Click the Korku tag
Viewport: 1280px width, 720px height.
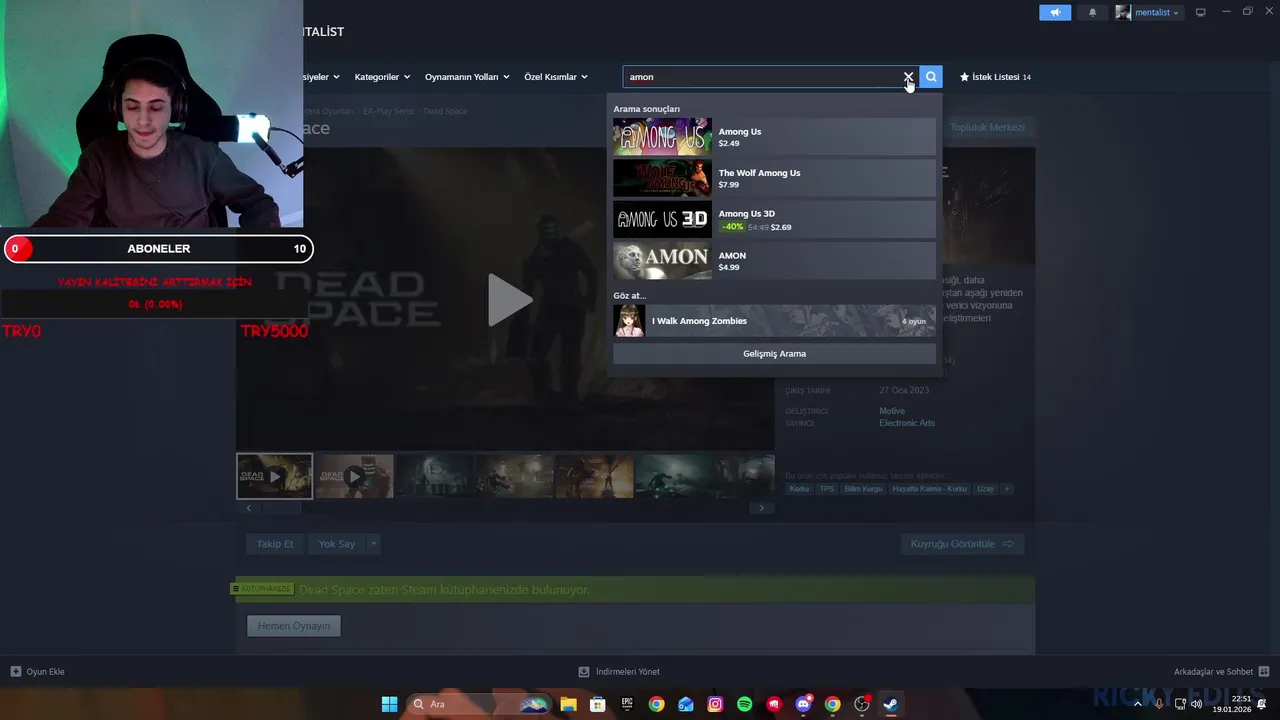[799, 489]
